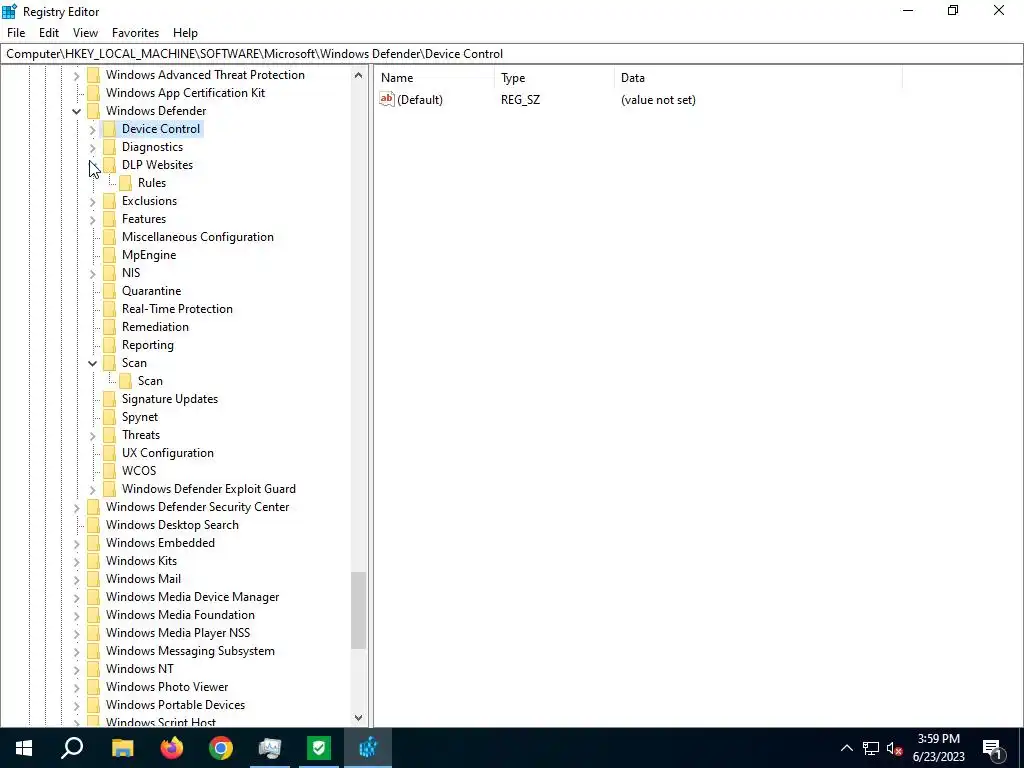Viewport: 1024px width, 768px height.
Task: Click the Exclusions folder icon
Action: (109, 201)
